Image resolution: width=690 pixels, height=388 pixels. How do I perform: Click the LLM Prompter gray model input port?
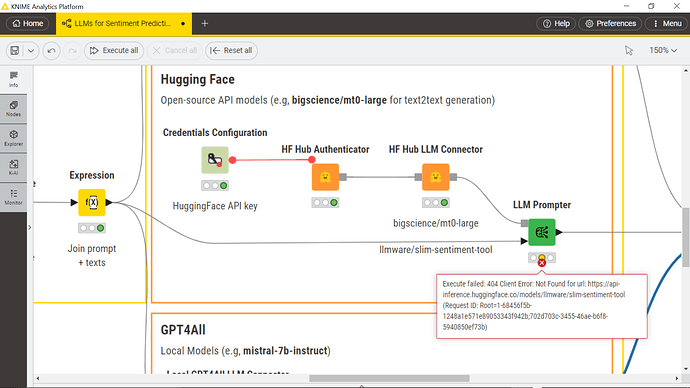pyautogui.click(x=525, y=223)
